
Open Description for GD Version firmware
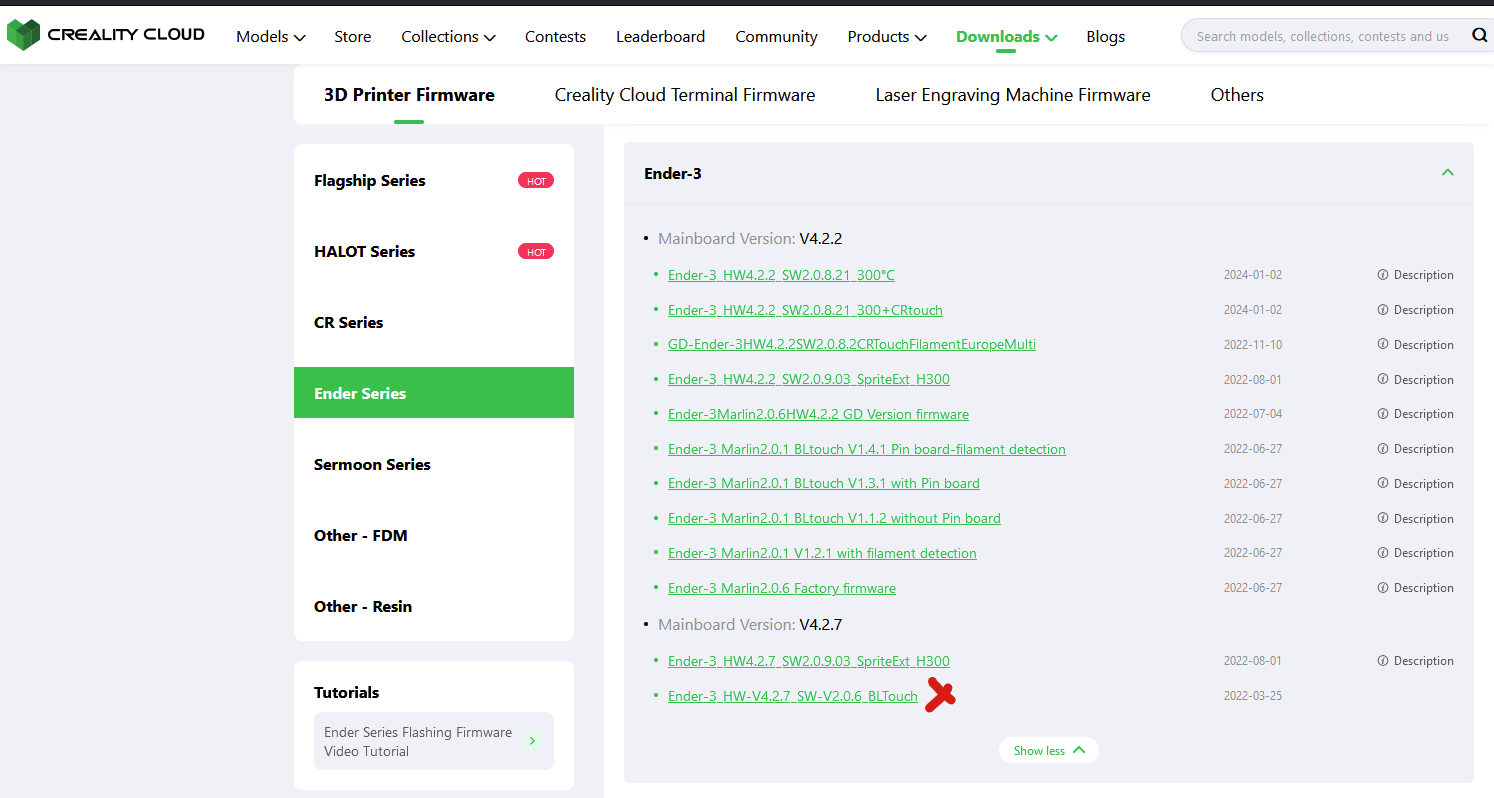1416,414
